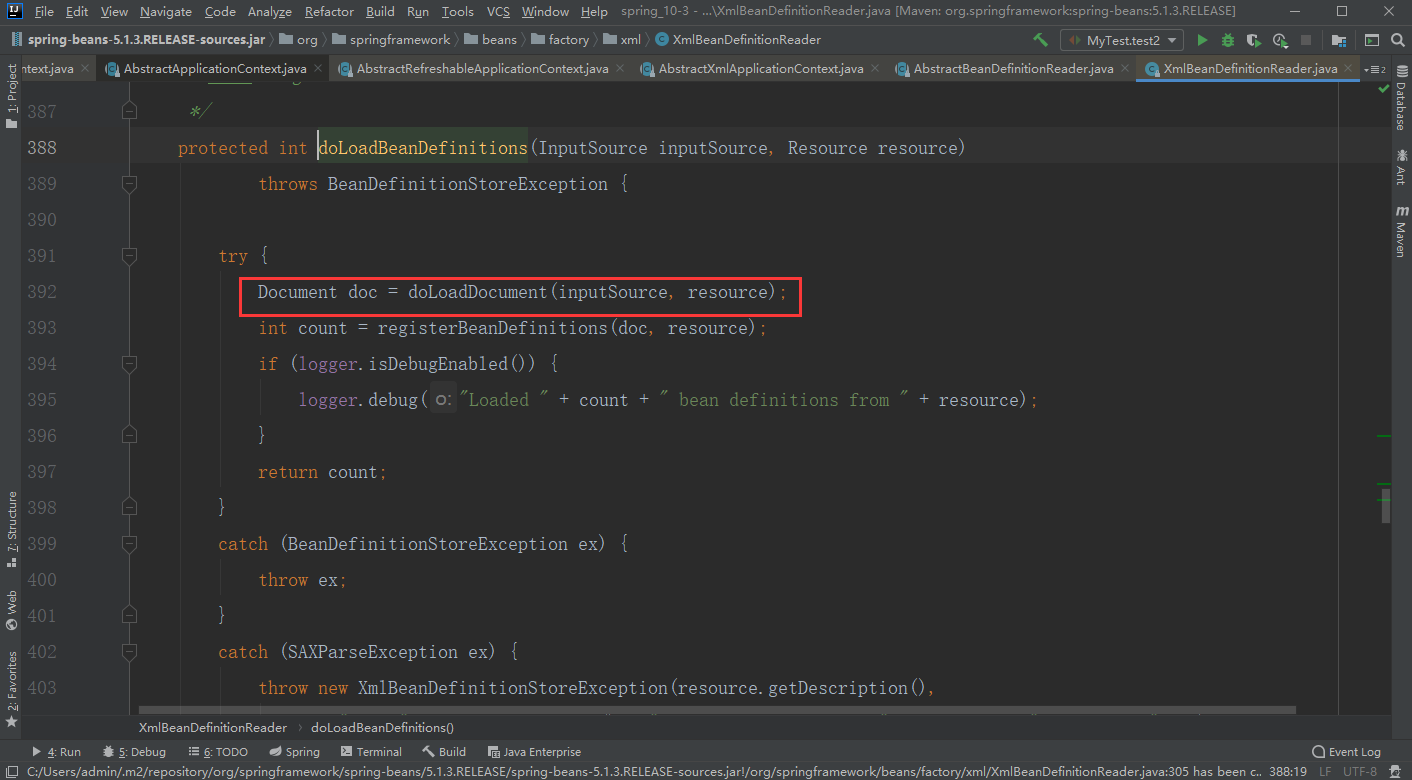Click the editor vertical scrollbar thumb

tap(1385, 505)
